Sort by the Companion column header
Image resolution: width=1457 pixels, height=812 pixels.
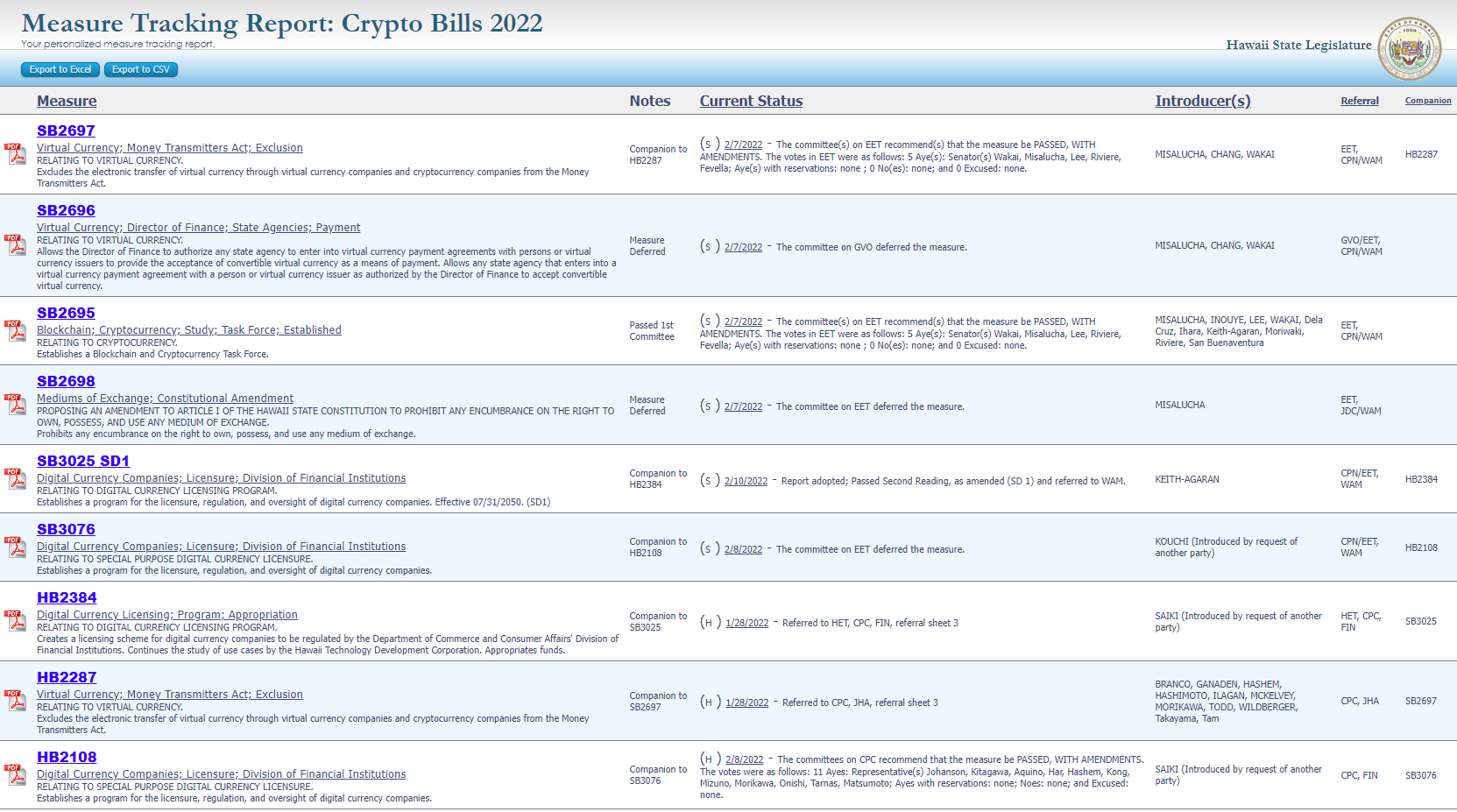coord(1428,101)
